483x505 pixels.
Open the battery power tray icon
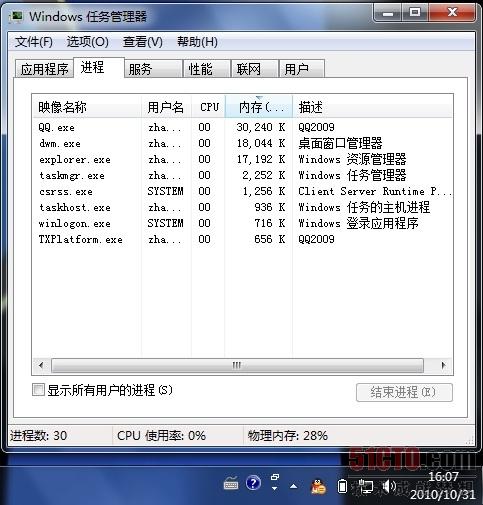[342, 486]
